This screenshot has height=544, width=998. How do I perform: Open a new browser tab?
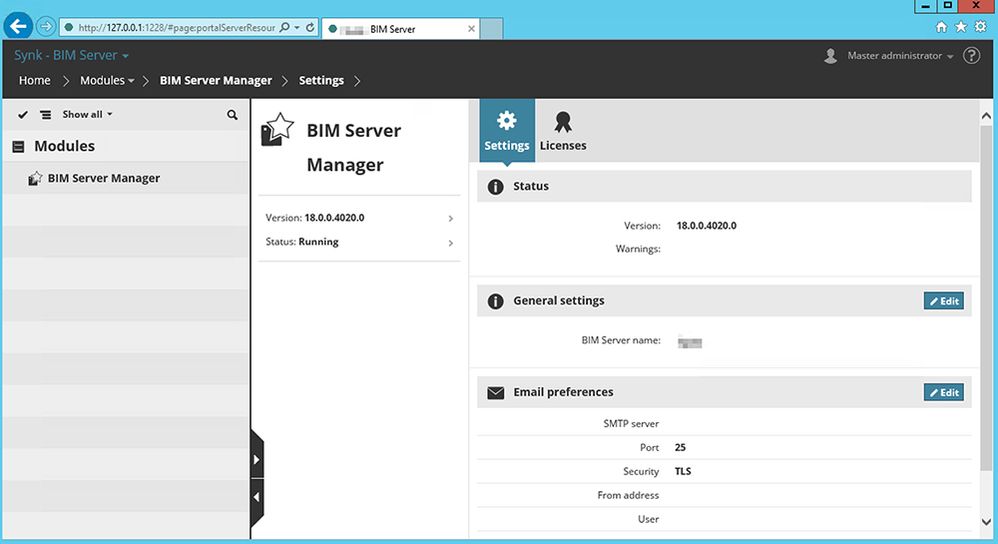[x=491, y=29]
